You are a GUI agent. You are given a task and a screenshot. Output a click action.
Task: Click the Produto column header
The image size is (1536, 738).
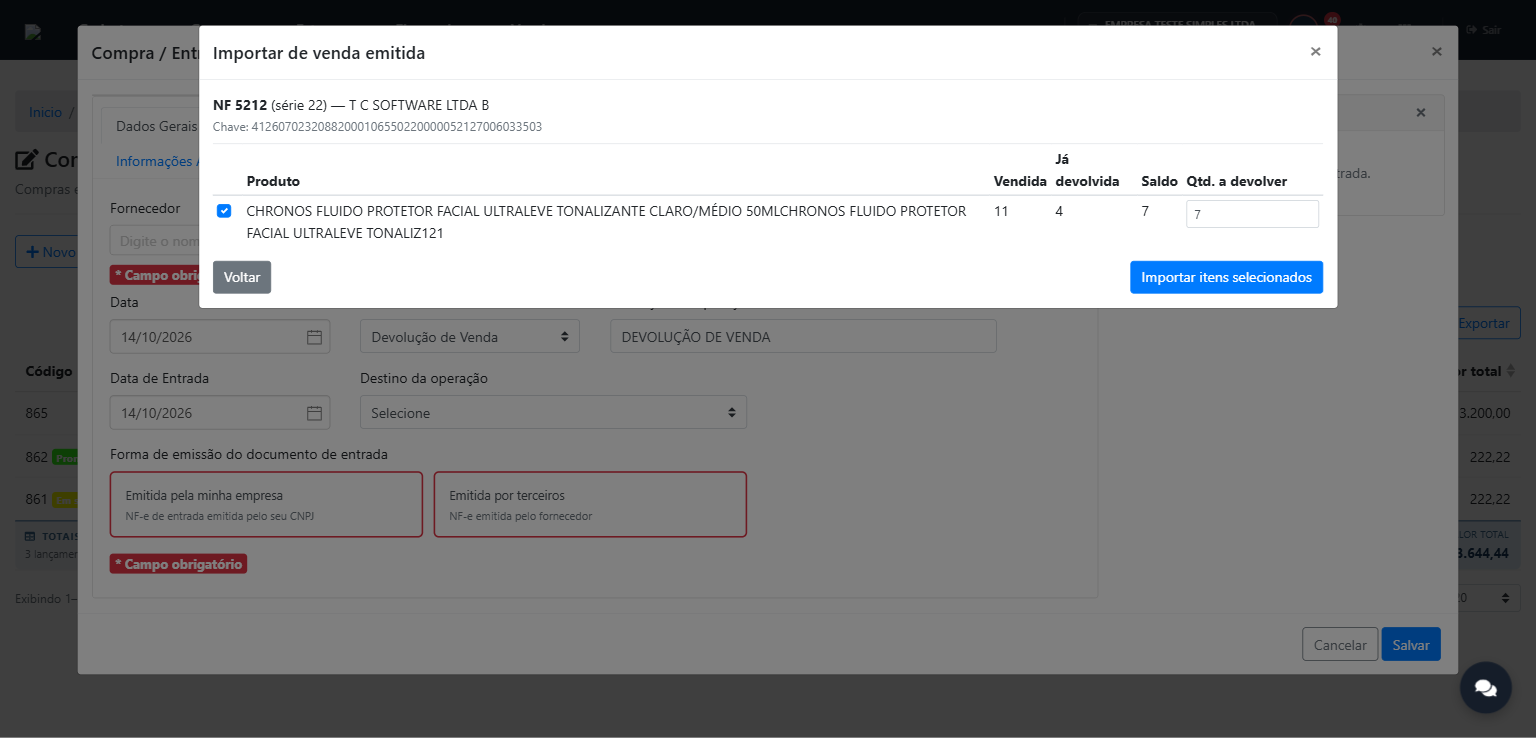coord(273,181)
